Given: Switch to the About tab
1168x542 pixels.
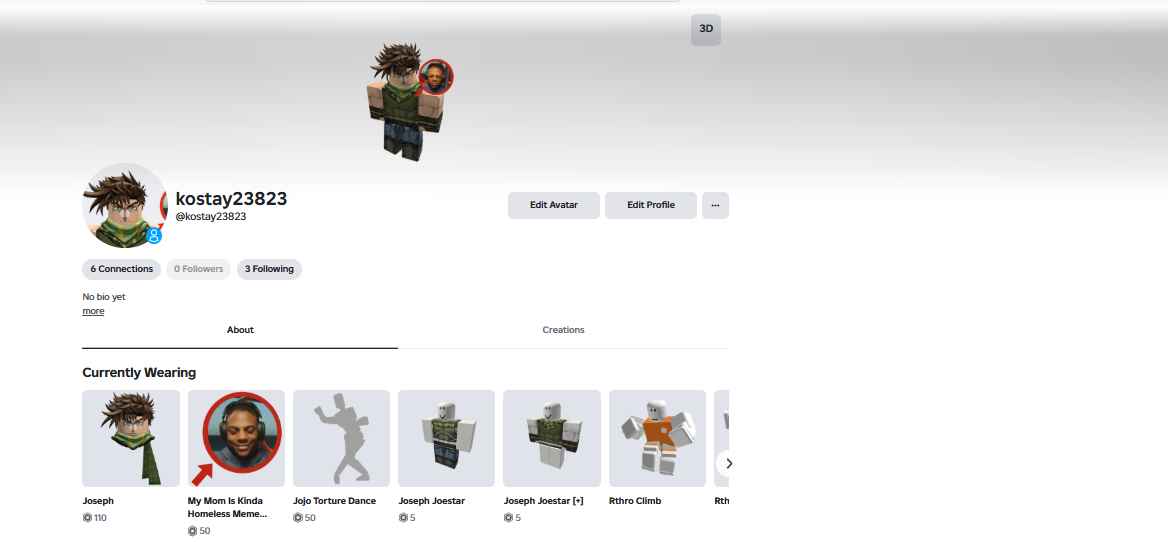Looking at the screenshot, I should 240,330.
